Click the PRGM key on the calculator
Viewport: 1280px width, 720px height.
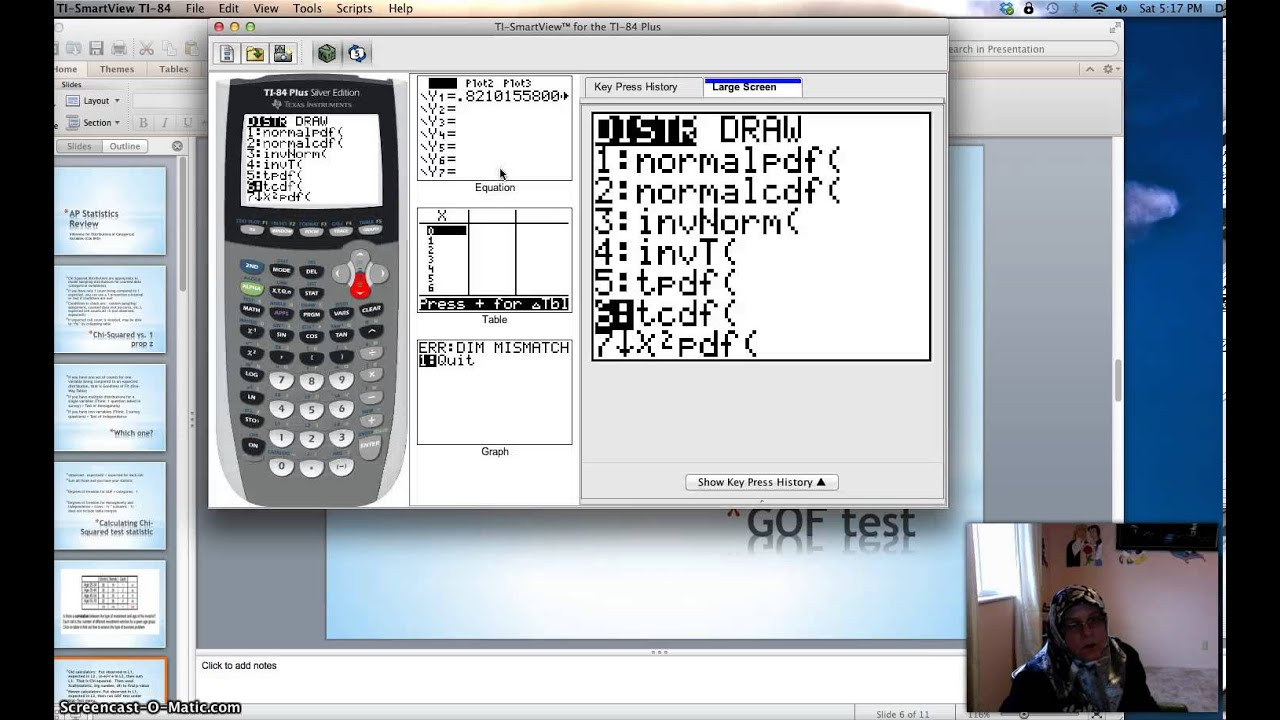point(312,315)
